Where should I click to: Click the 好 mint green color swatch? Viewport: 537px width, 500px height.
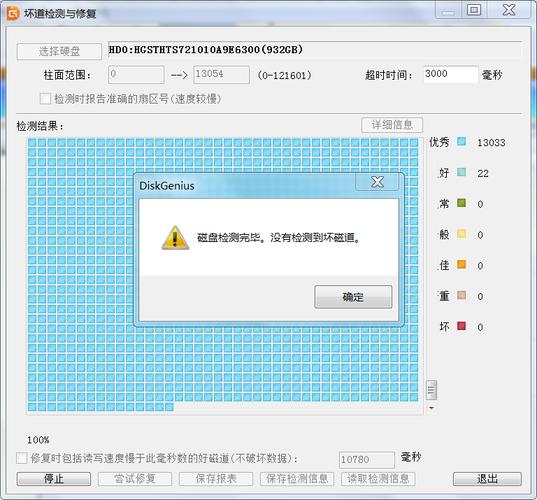(x=461, y=172)
